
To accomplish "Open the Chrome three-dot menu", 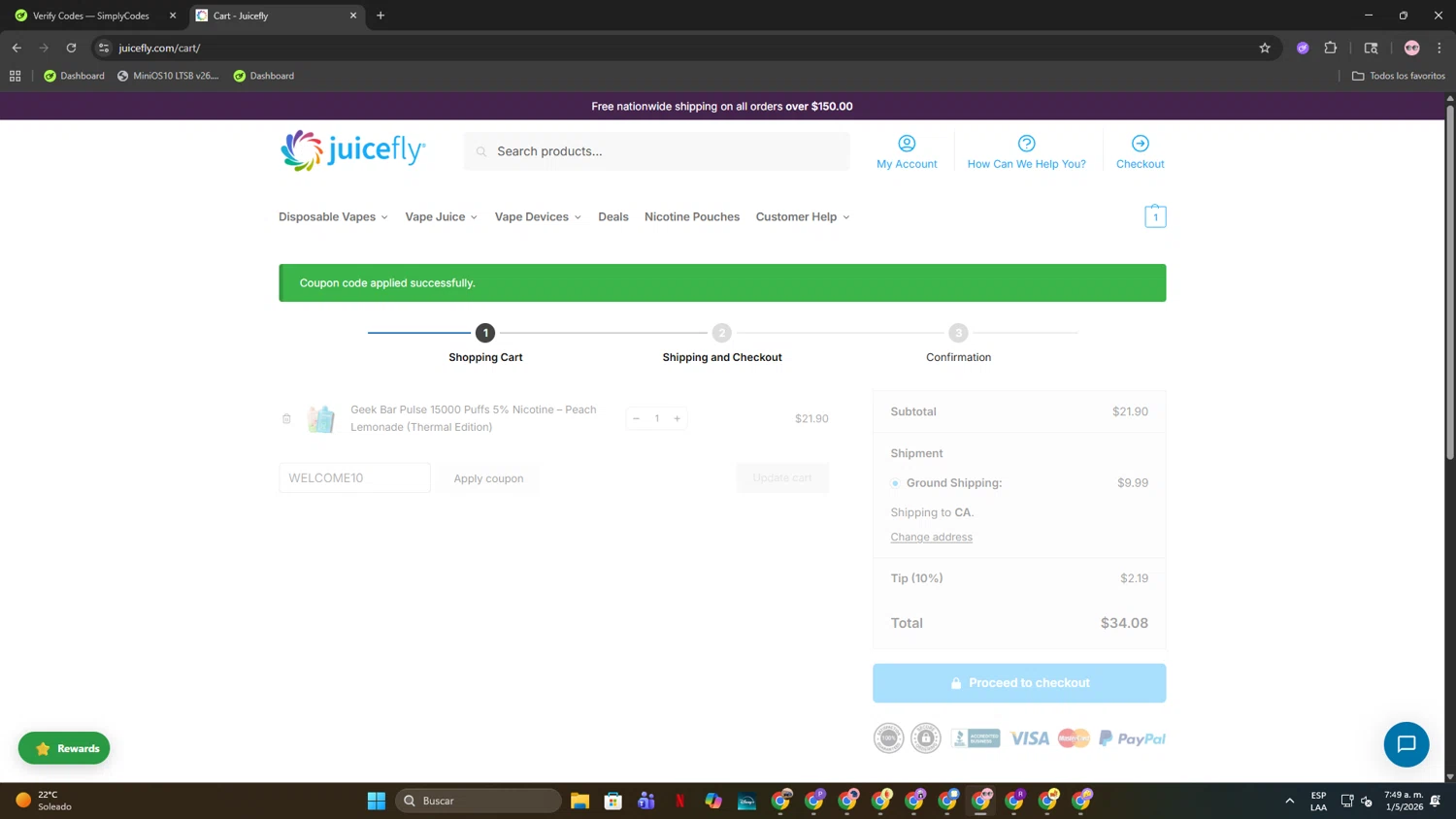I will (x=1439, y=48).
